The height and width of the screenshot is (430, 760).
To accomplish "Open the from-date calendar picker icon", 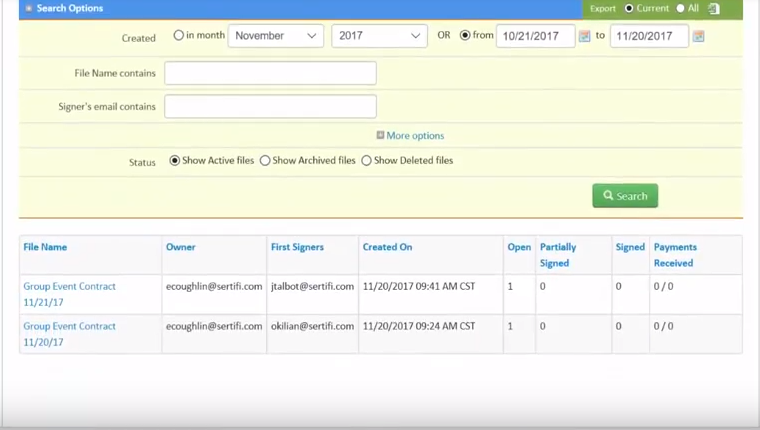I will (x=585, y=36).
